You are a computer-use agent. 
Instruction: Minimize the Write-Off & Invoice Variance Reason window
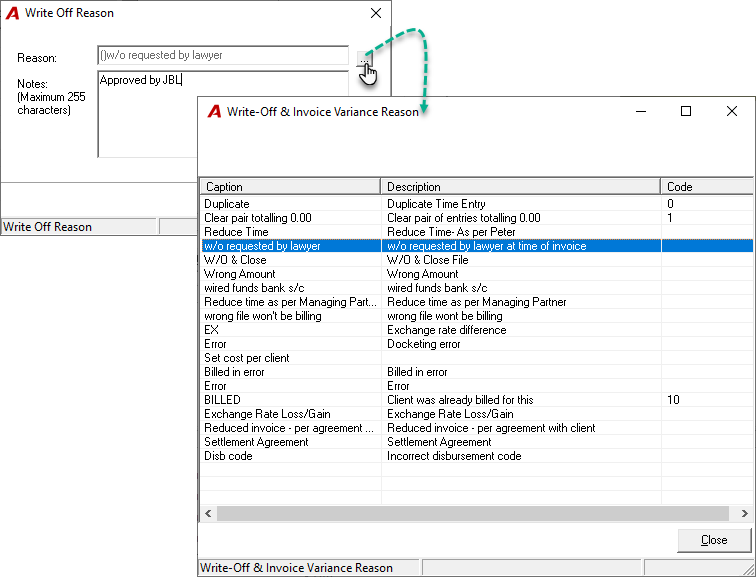point(641,111)
